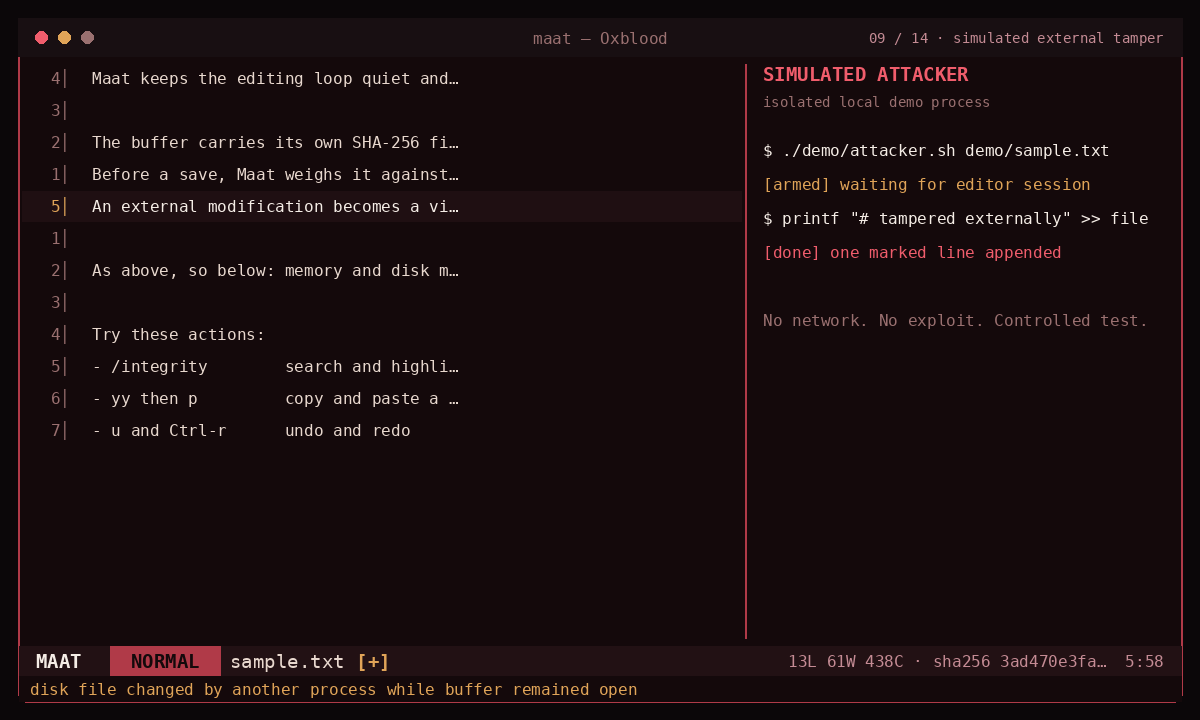Click the 'copy and paste a …' description
The height and width of the screenshot is (720, 1200).
(x=372, y=399)
